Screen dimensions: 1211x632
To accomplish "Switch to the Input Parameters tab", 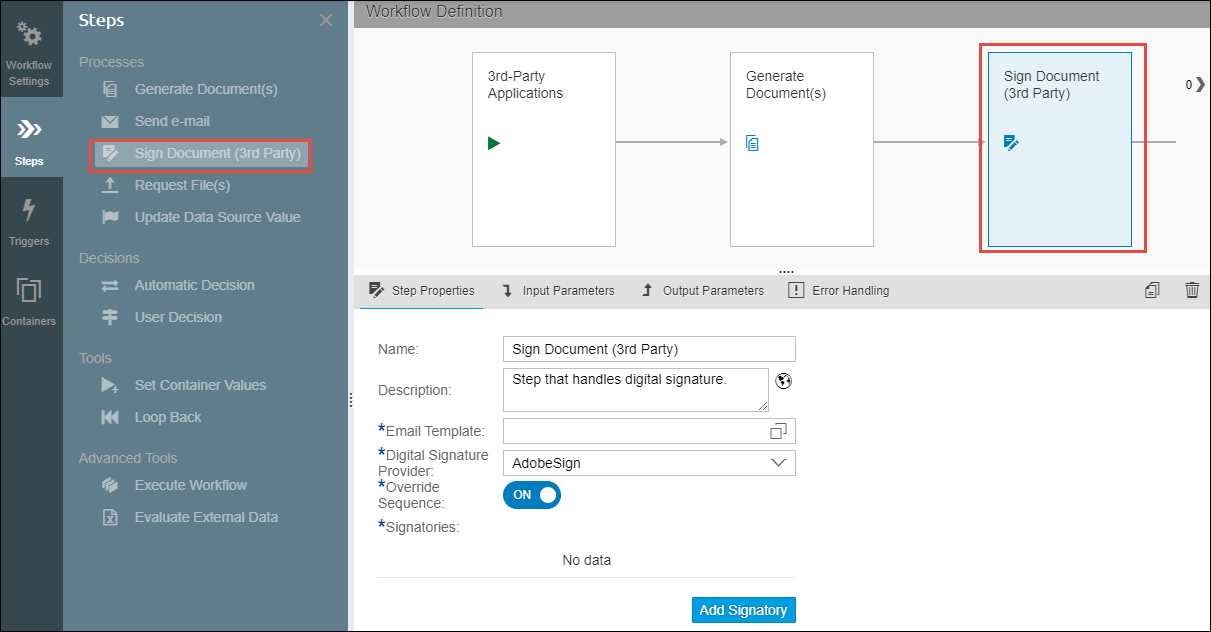I will click(558, 291).
